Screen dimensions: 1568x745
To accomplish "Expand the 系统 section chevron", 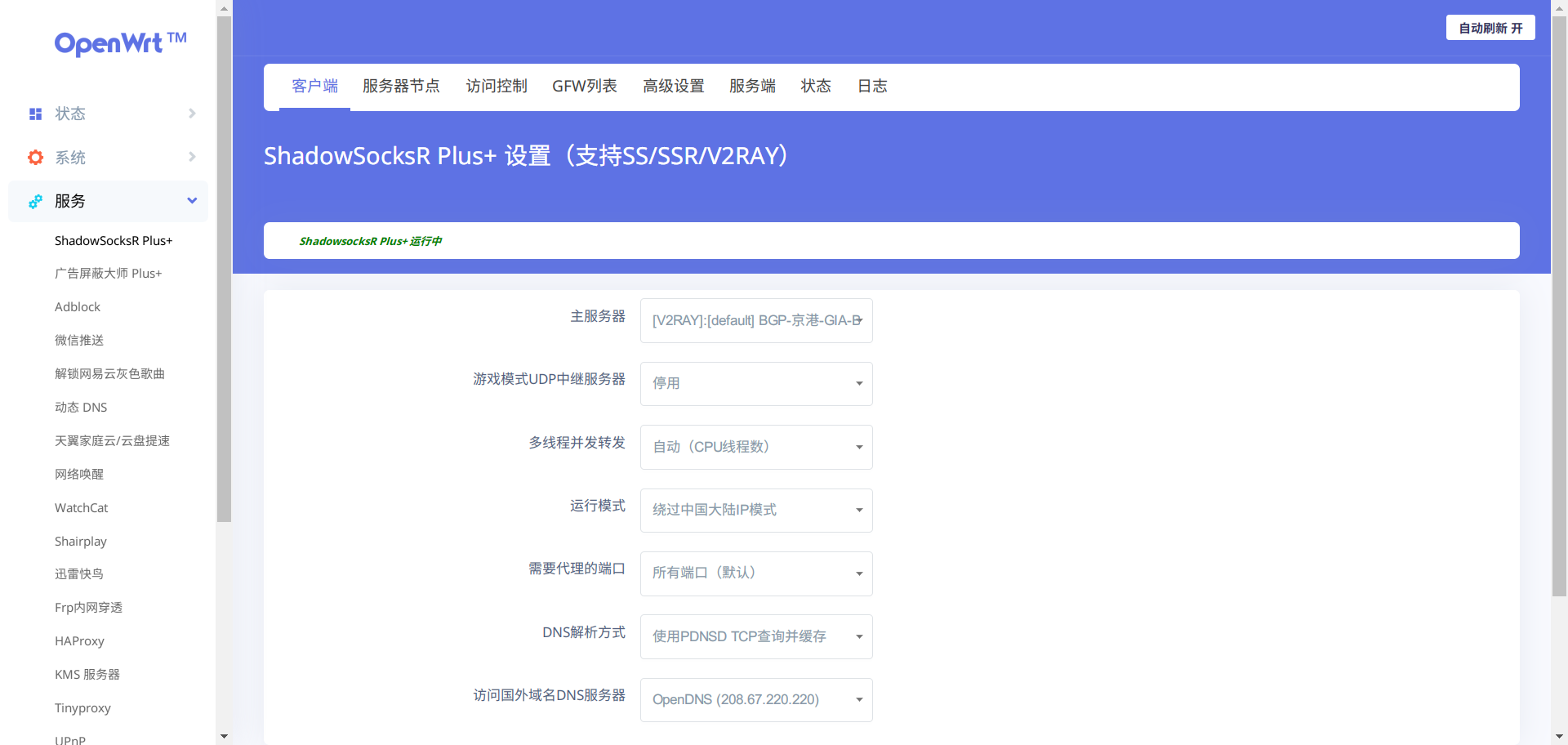I will (192, 157).
